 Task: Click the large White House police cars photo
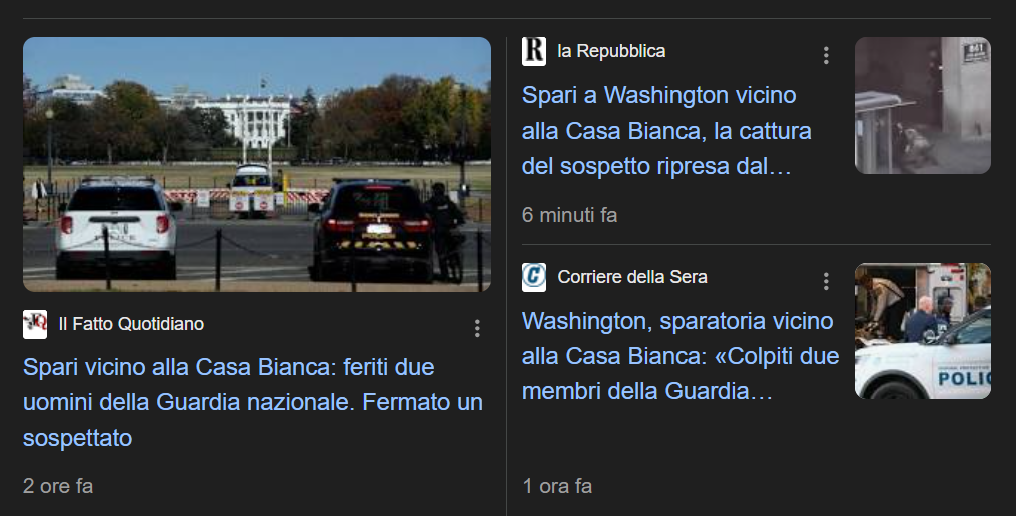click(x=257, y=165)
